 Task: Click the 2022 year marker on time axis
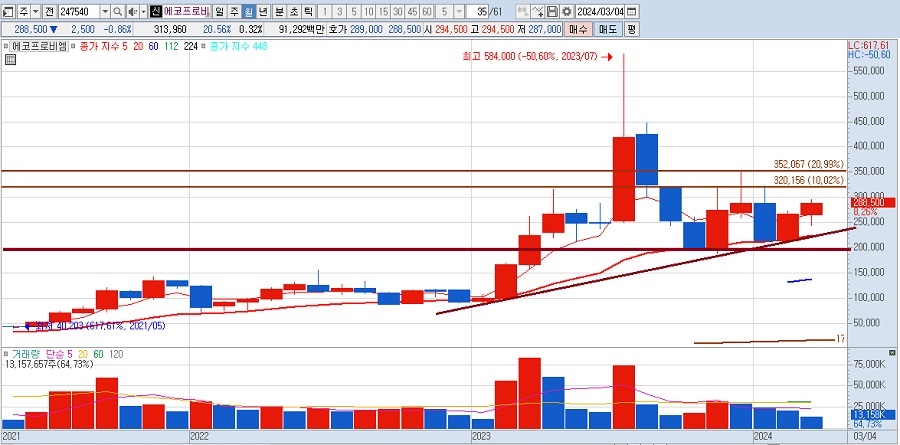click(x=200, y=436)
